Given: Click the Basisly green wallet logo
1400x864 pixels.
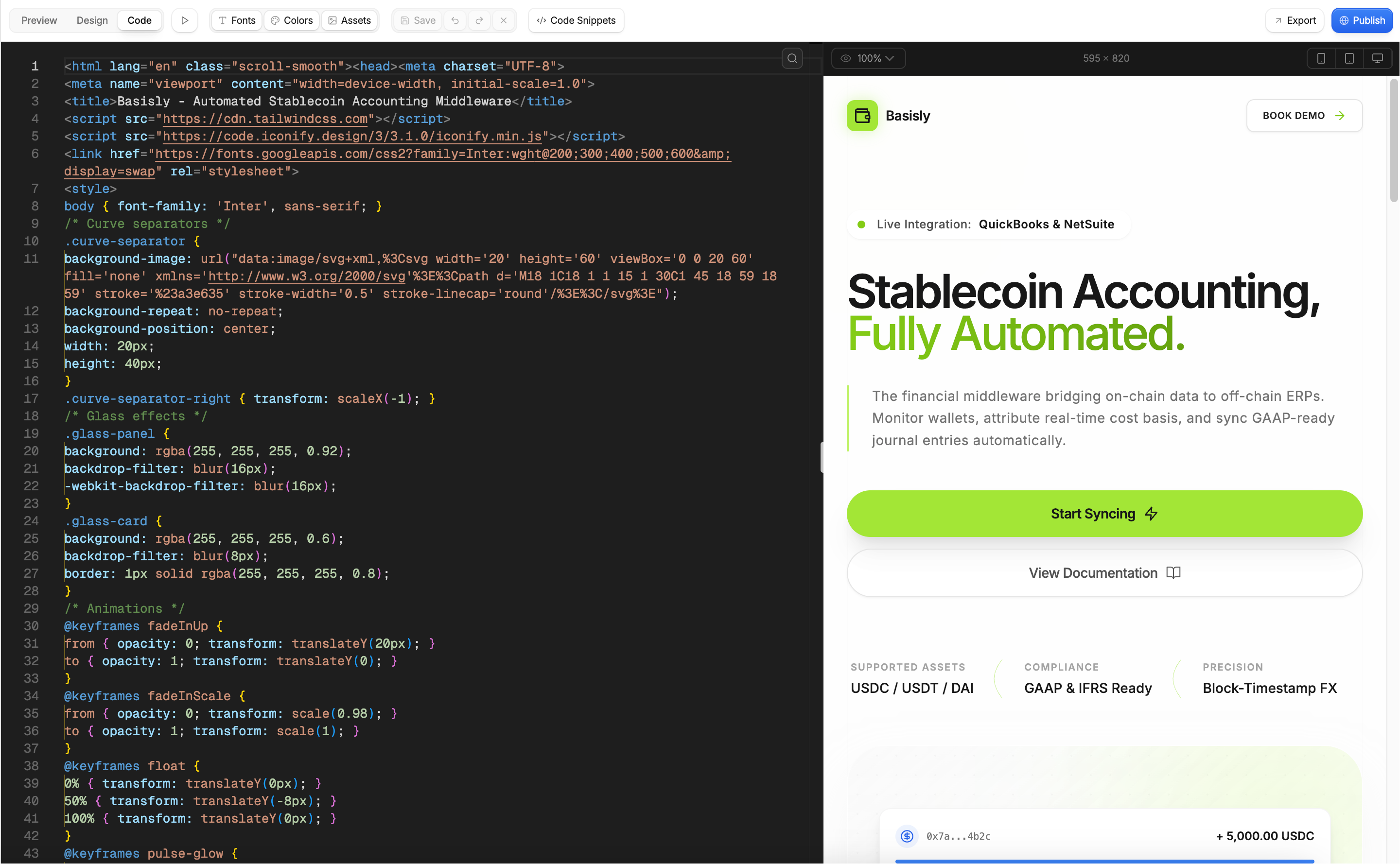Looking at the screenshot, I should (861, 116).
